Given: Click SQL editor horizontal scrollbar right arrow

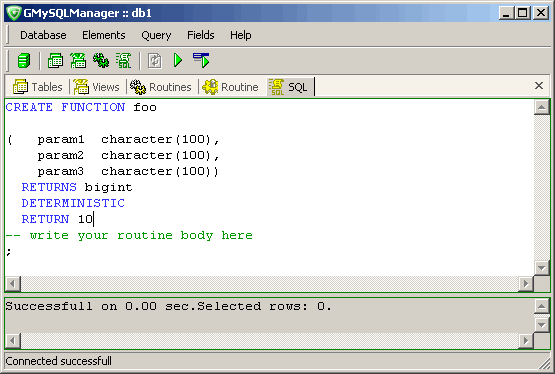Looking at the screenshot, I should point(526,284).
